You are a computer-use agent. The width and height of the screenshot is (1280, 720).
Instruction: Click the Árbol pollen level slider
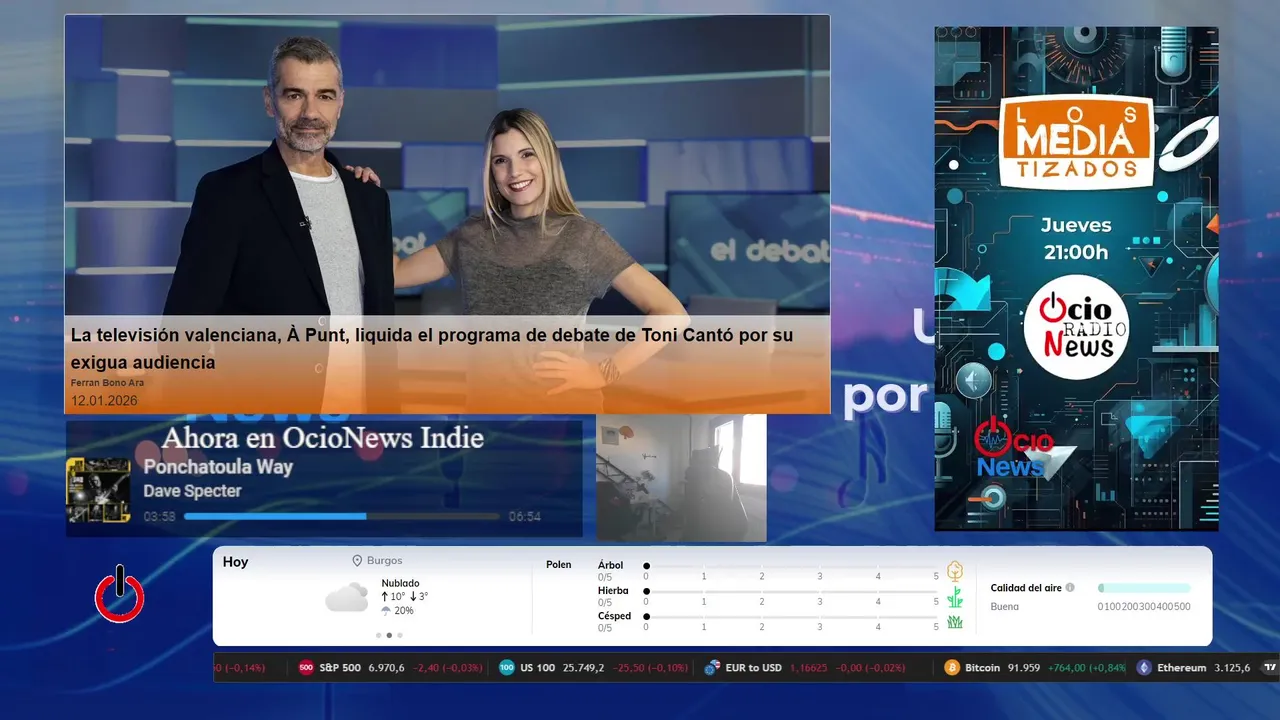792,566
